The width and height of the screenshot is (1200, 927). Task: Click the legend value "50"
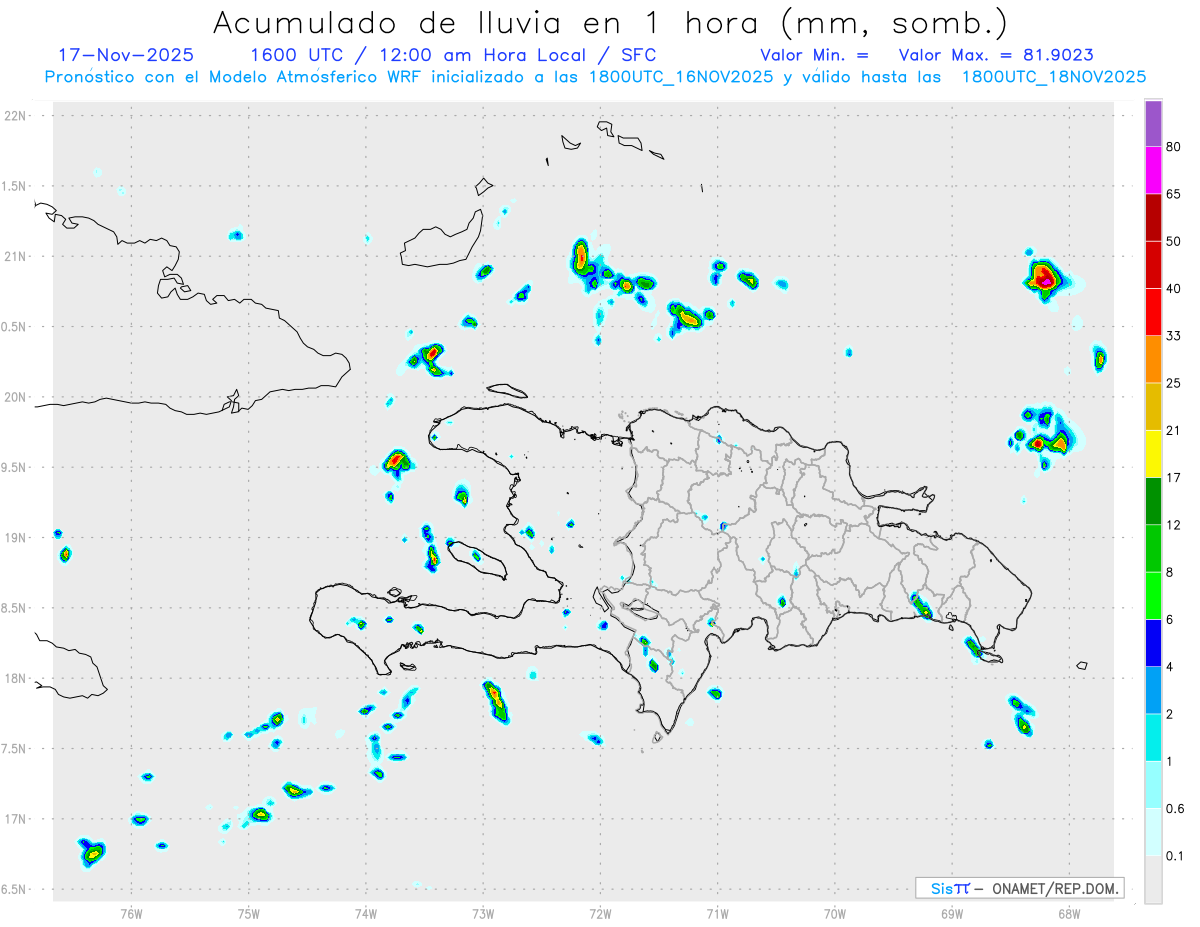[x=1174, y=241]
